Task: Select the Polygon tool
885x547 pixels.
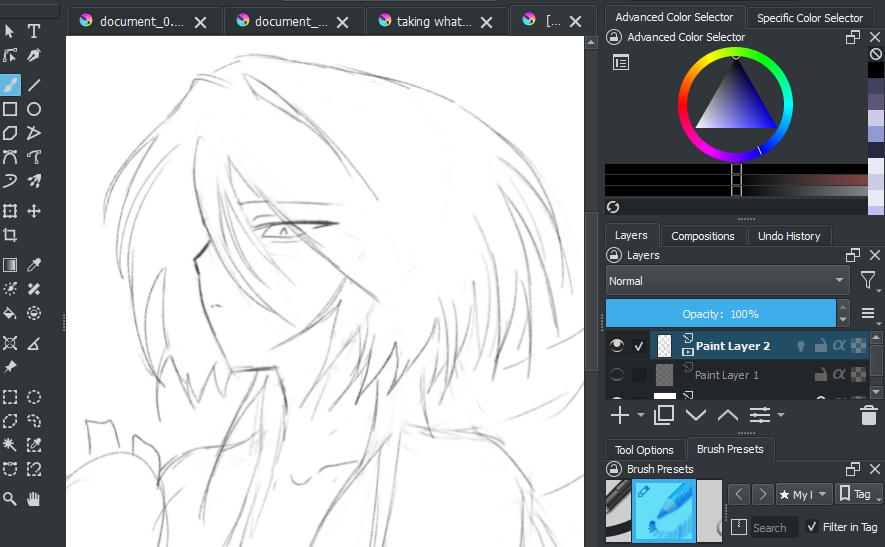Action: (x=10, y=133)
